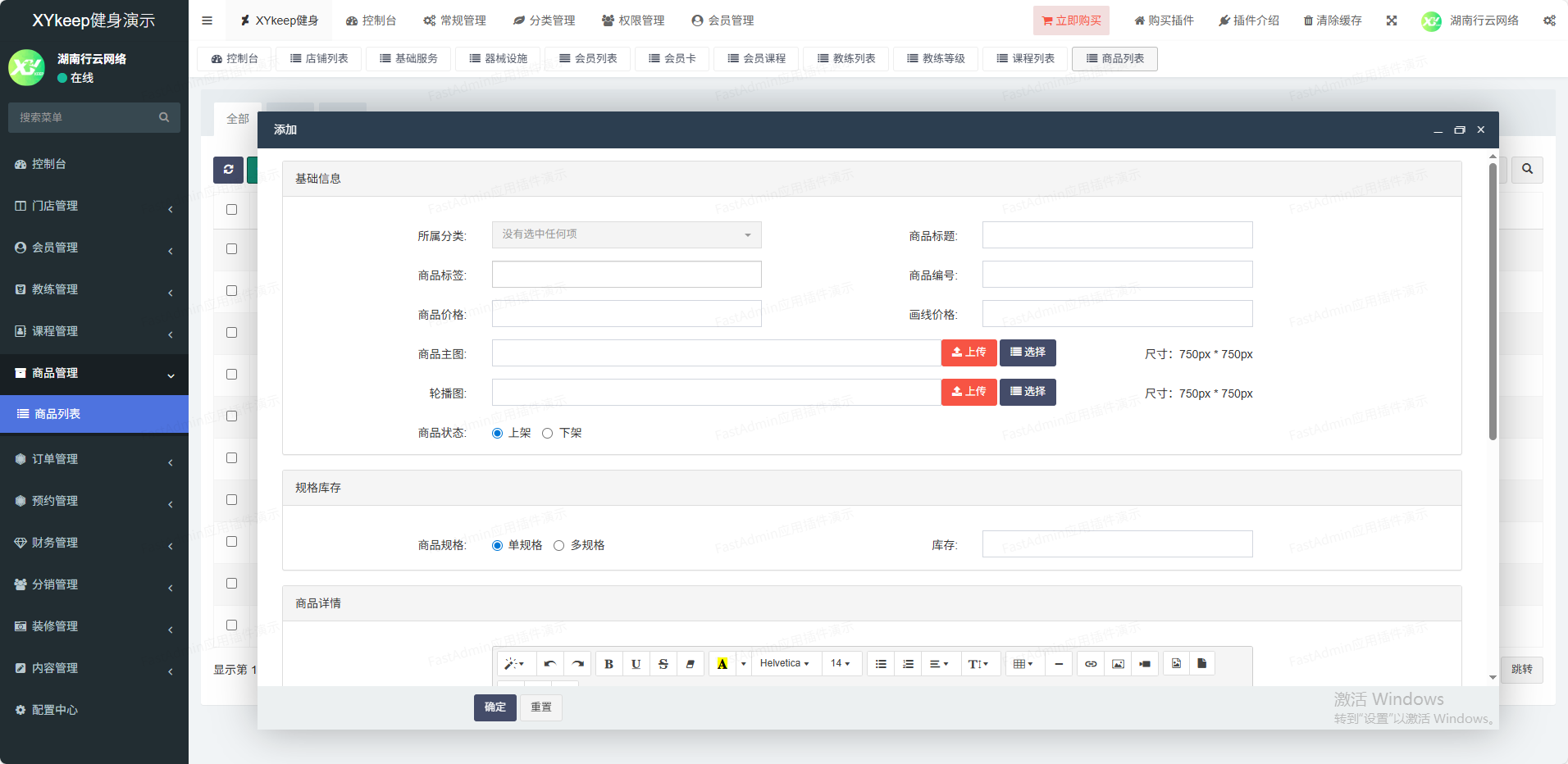The image size is (1568, 764).
Task: Click the undo icon in editor
Action: coord(550,664)
